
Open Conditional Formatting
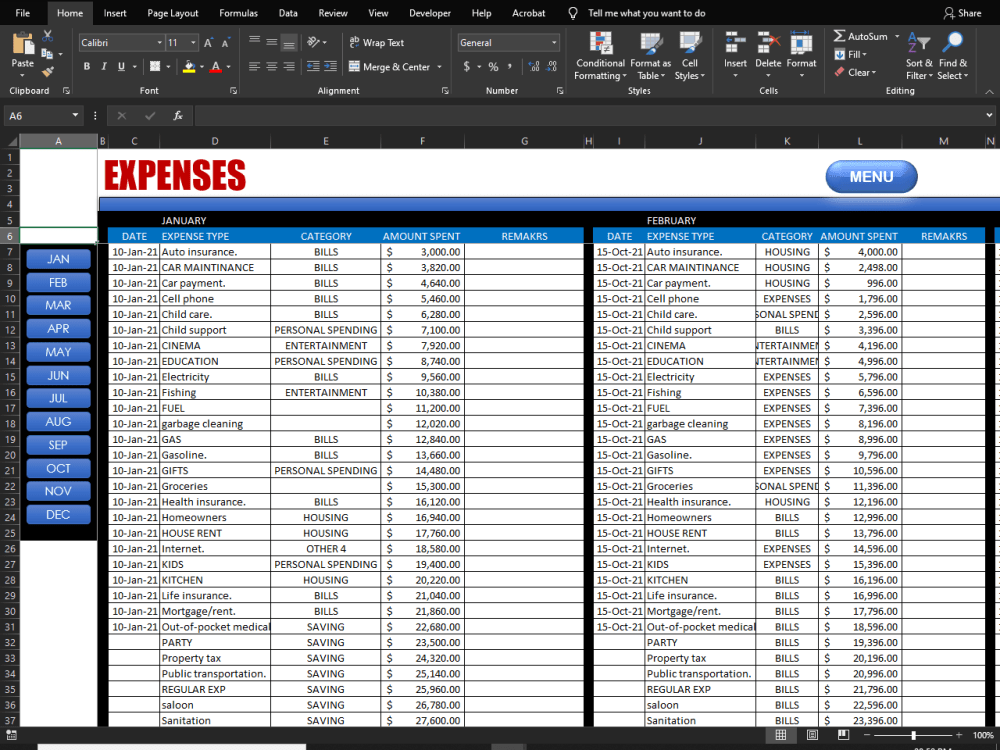(x=600, y=57)
